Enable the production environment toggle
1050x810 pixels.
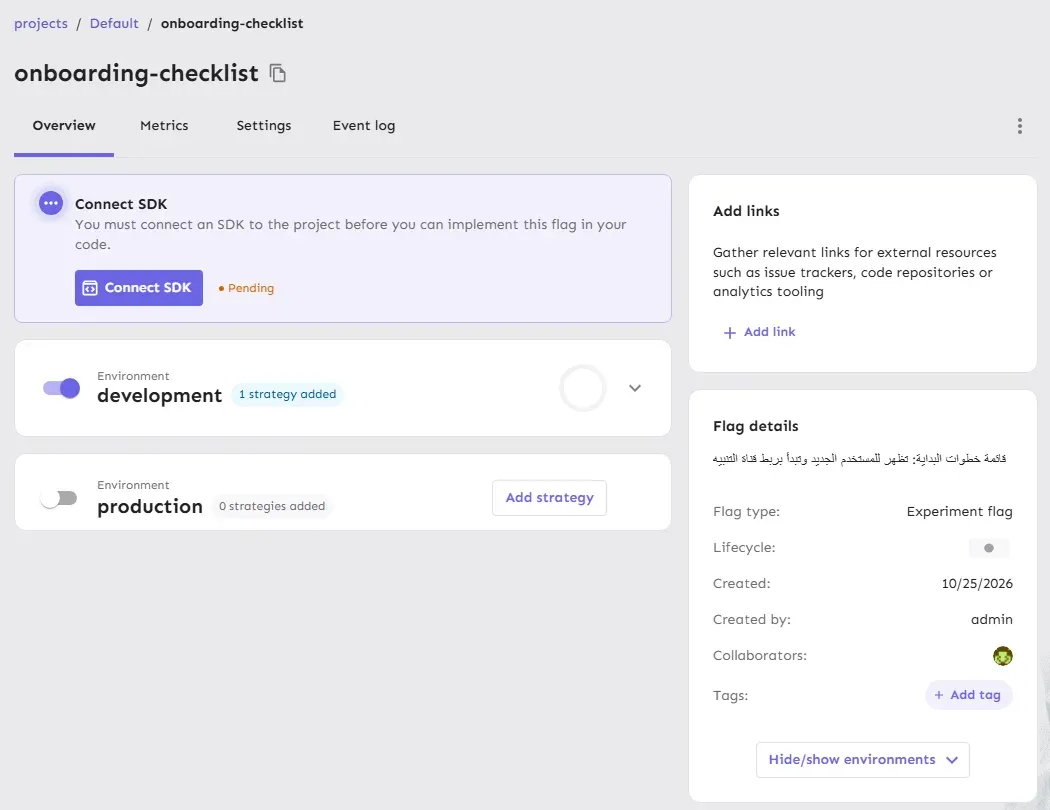tap(59, 498)
